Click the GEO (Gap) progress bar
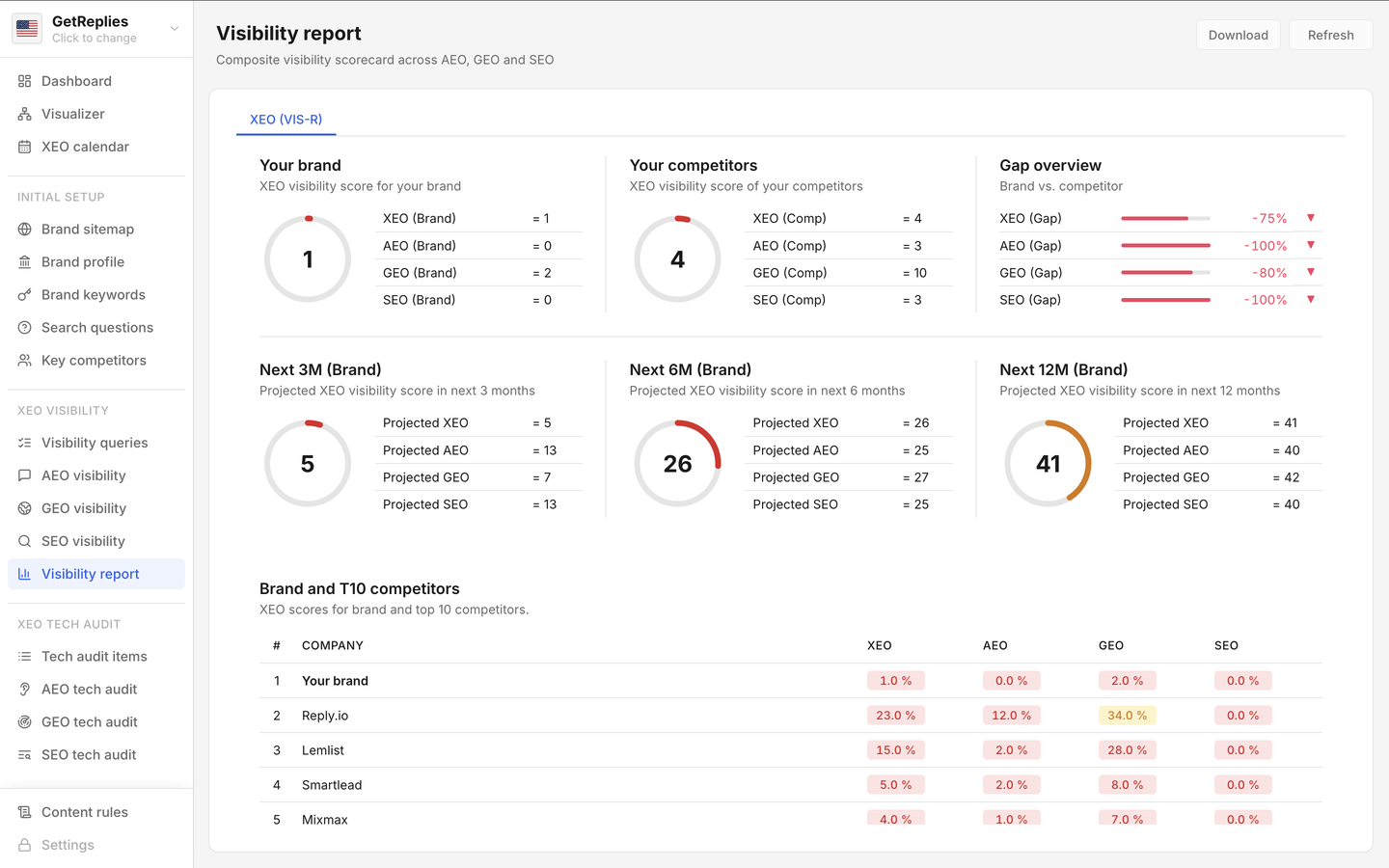Screen dimensions: 1389x868 tap(1165, 273)
